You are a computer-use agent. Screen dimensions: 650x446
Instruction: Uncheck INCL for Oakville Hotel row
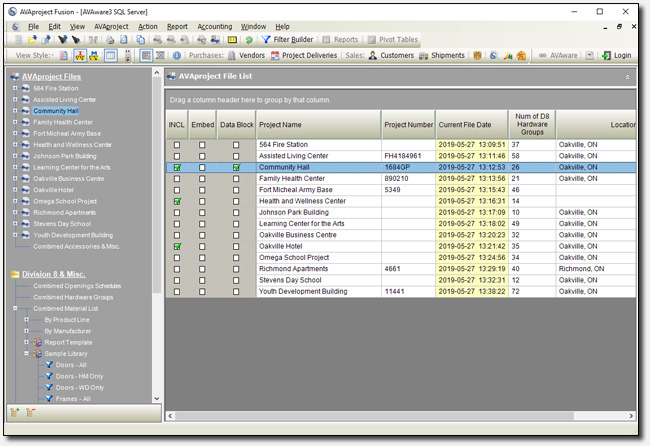177,246
